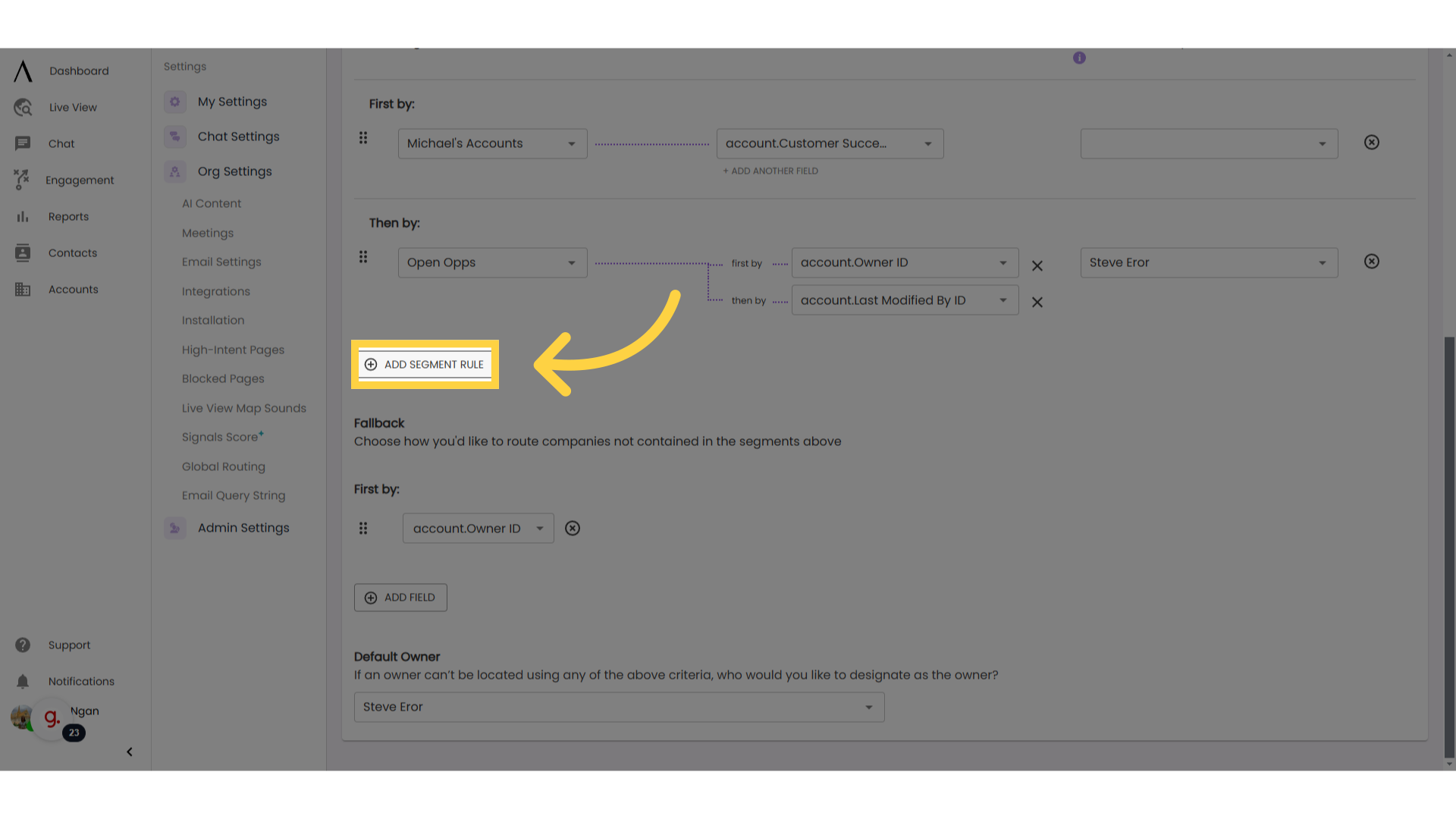
Task: Remove the Open Opps segment rule
Action: coord(1371,262)
